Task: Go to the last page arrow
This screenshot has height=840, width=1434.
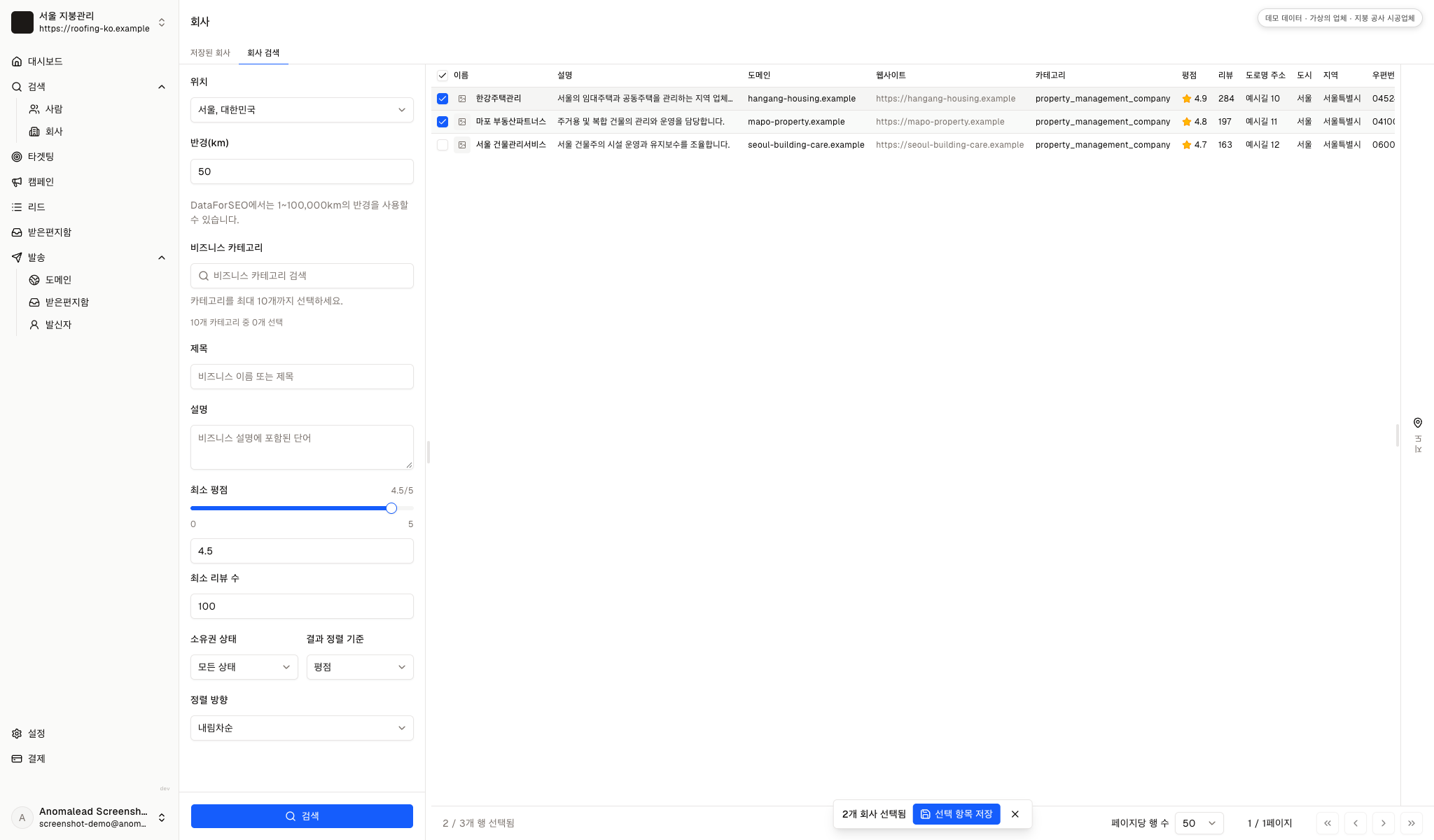Action: [1412, 823]
